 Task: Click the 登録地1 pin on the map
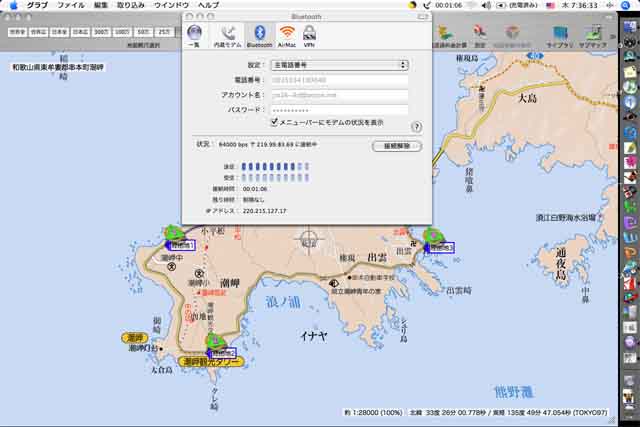[174, 233]
